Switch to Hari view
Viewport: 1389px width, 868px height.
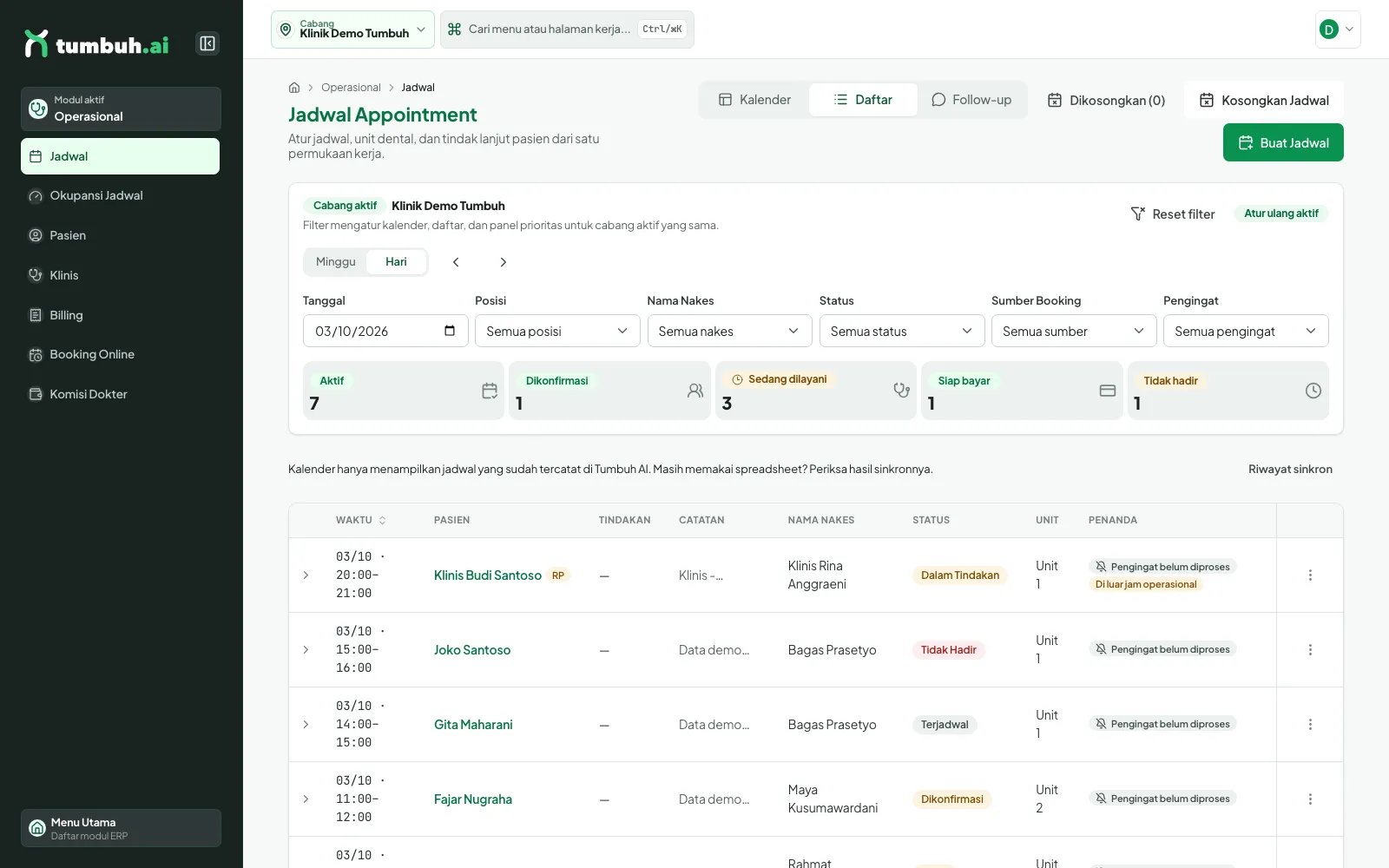point(396,262)
